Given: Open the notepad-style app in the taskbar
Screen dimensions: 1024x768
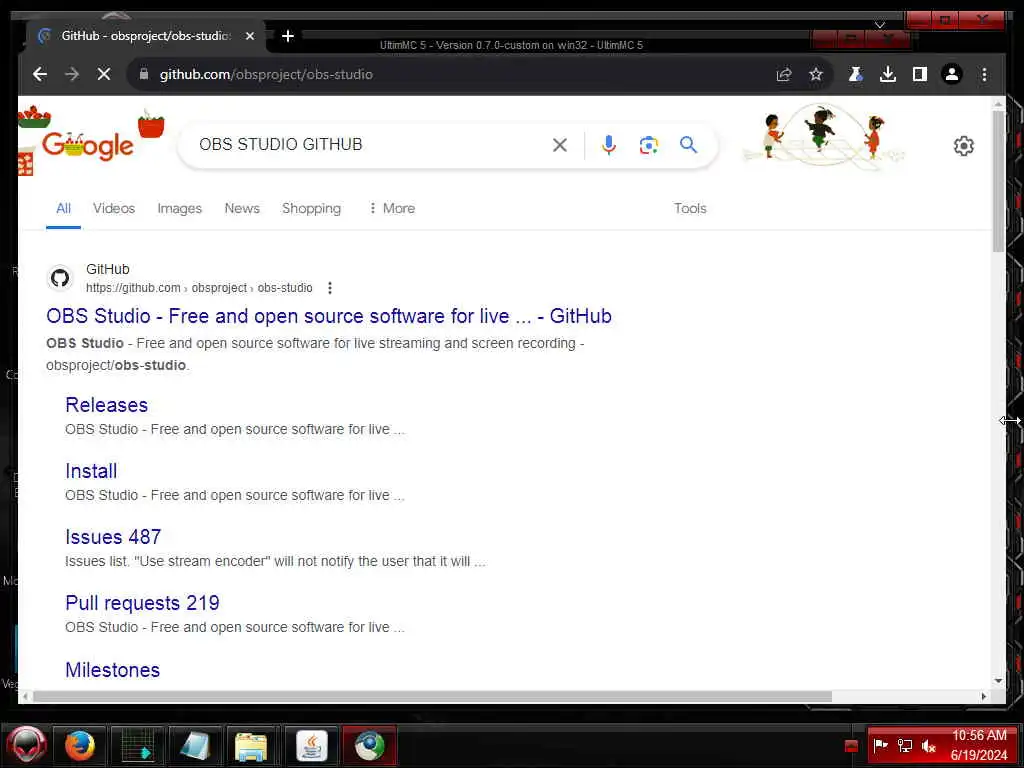Looking at the screenshot, I should (x=195, y=746).
